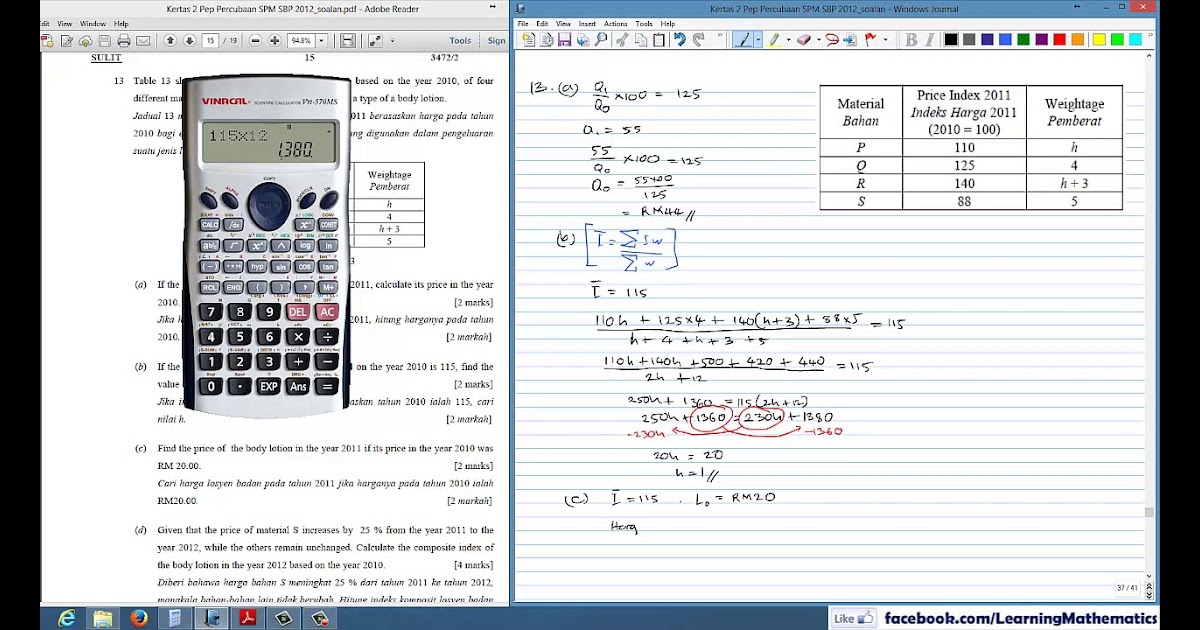This screenshot has width=1200, height=630.
Task: Click the New Note icon in Windows Journal
Action: tap(527, 40)
